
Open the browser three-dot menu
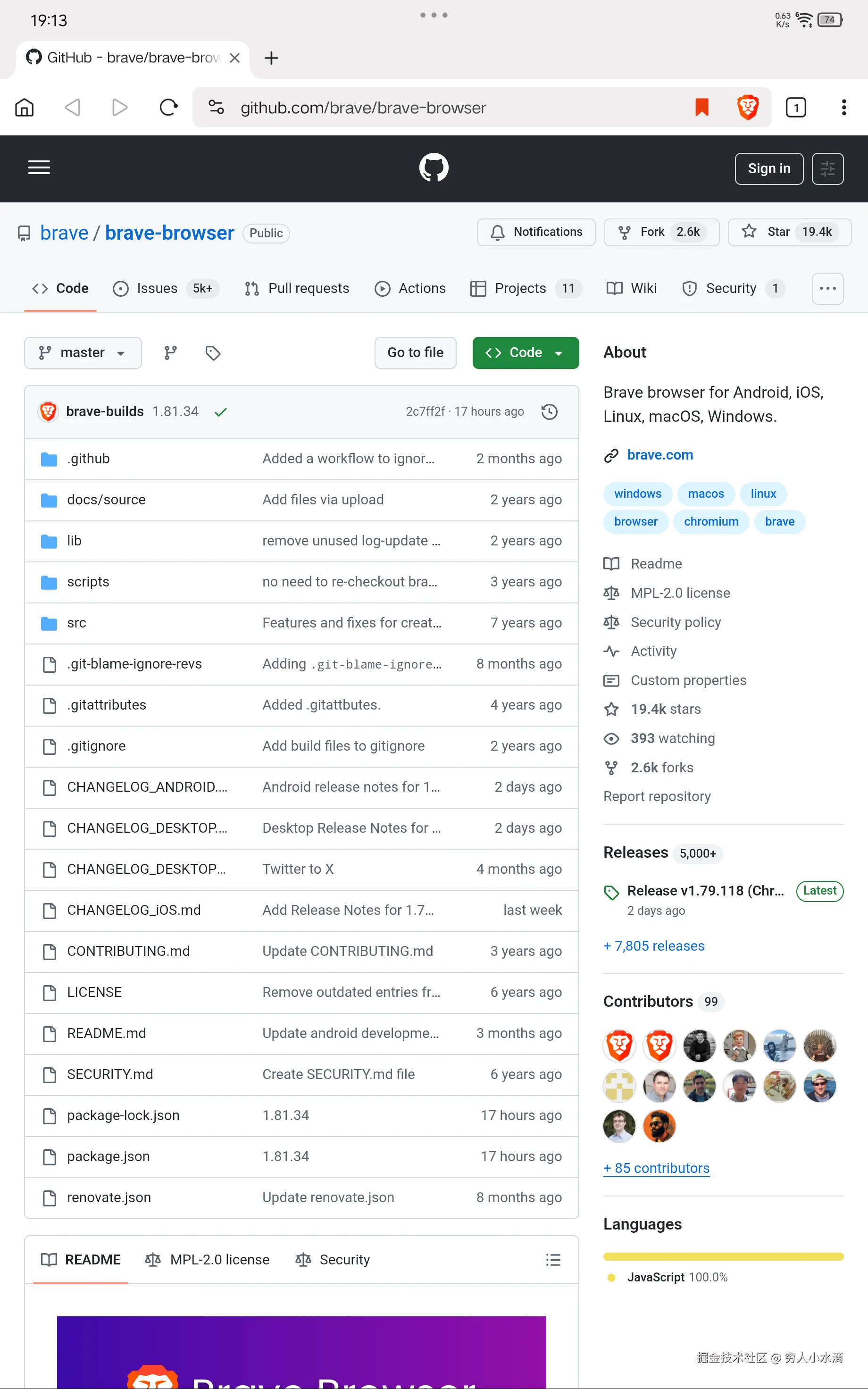(x=843, y=107)
